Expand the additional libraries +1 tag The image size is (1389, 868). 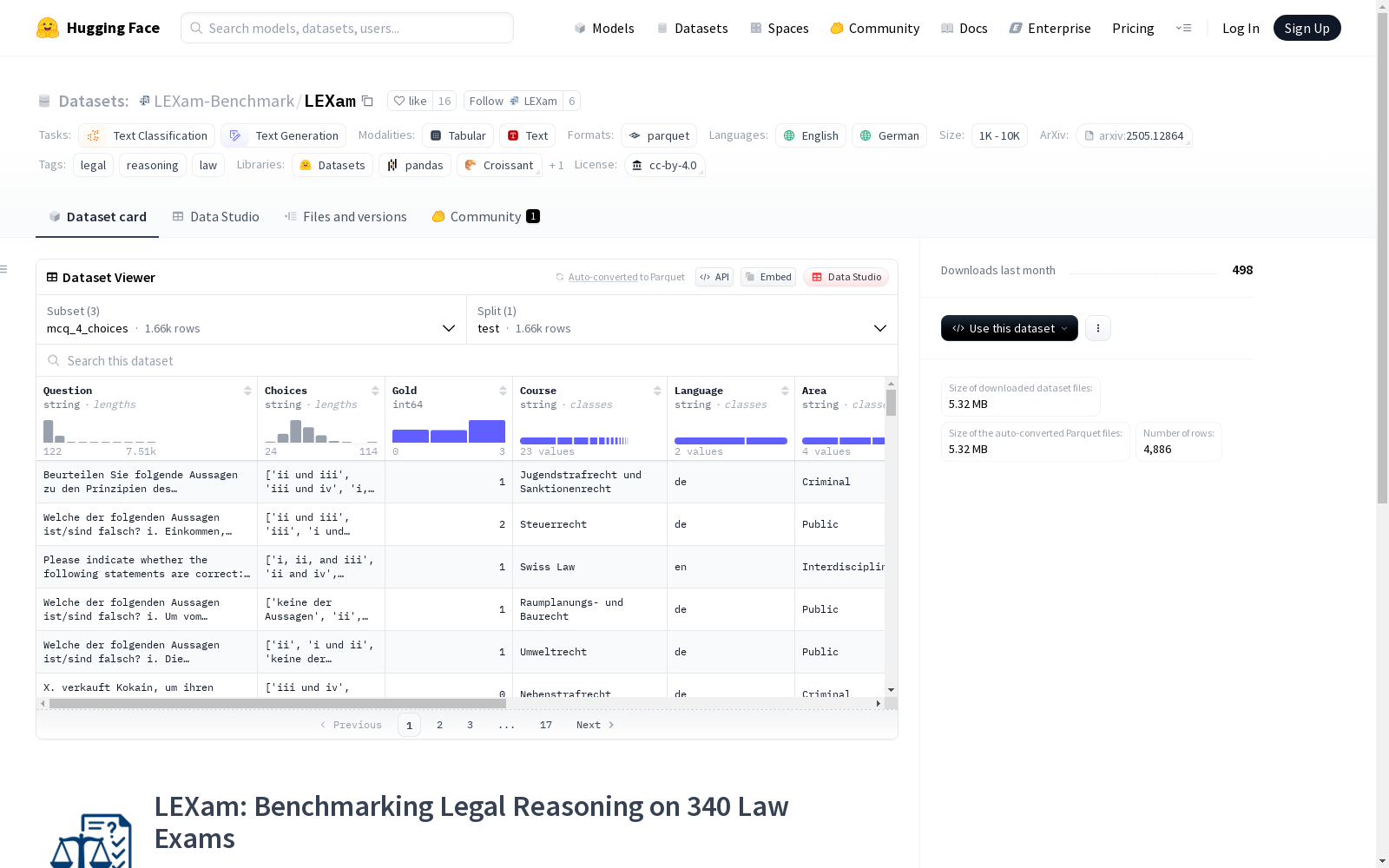click(556, 165)
